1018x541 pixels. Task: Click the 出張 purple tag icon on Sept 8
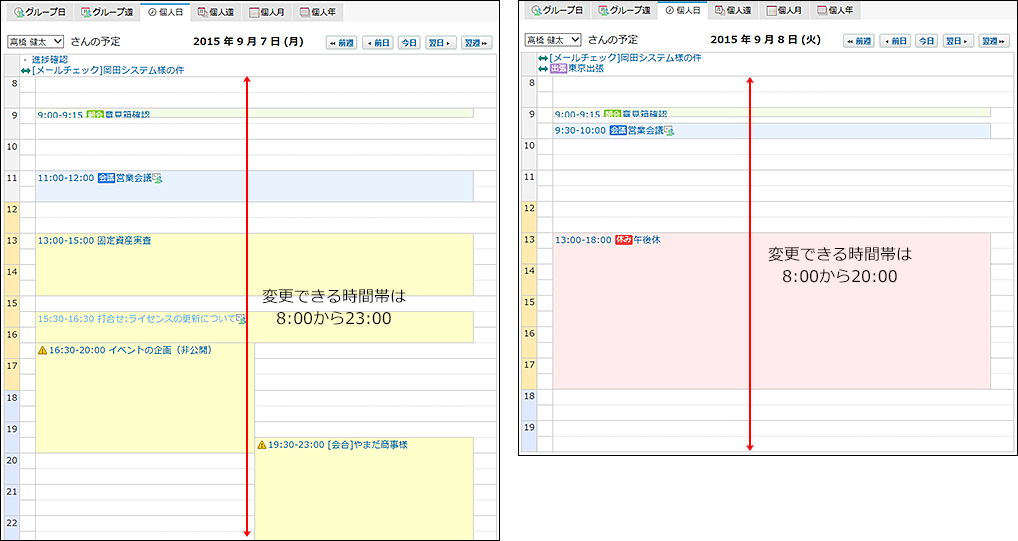pyautogui.click(x=558, y=68)
